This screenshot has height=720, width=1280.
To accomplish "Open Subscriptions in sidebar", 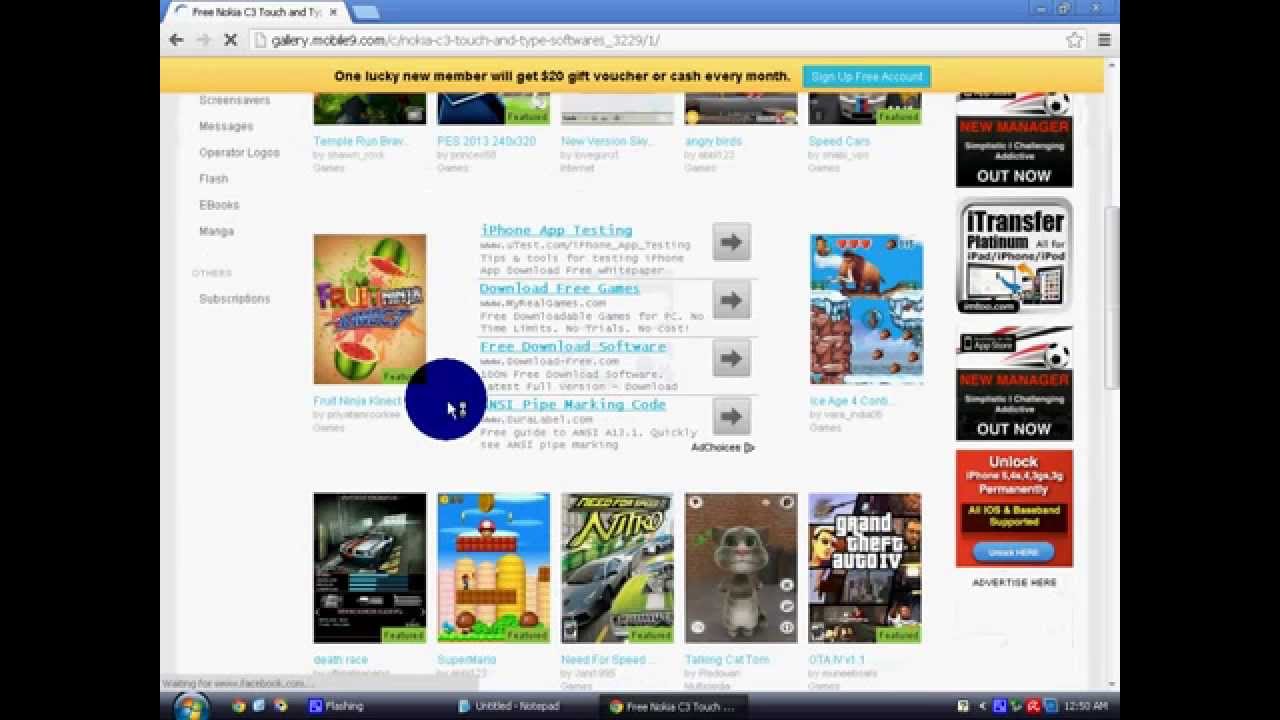I will (x=234, y=298).
